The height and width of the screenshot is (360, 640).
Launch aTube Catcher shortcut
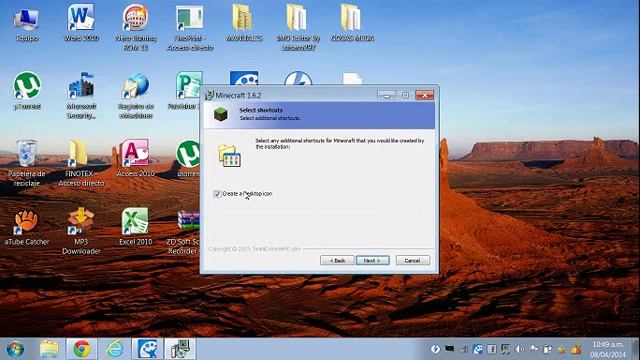pyautogui.click(x=27, y=227)
